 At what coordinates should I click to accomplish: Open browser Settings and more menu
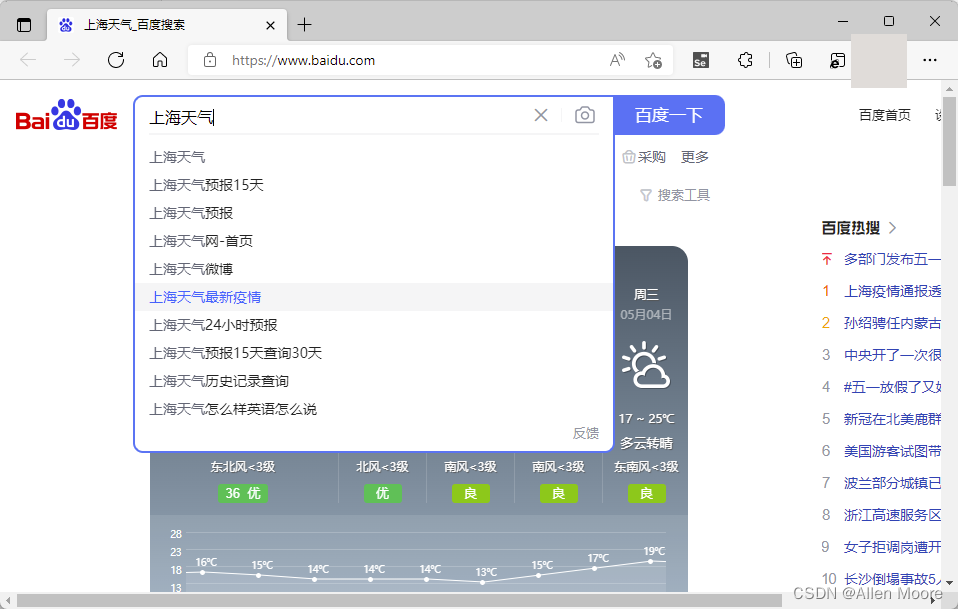tap(930, 60)
